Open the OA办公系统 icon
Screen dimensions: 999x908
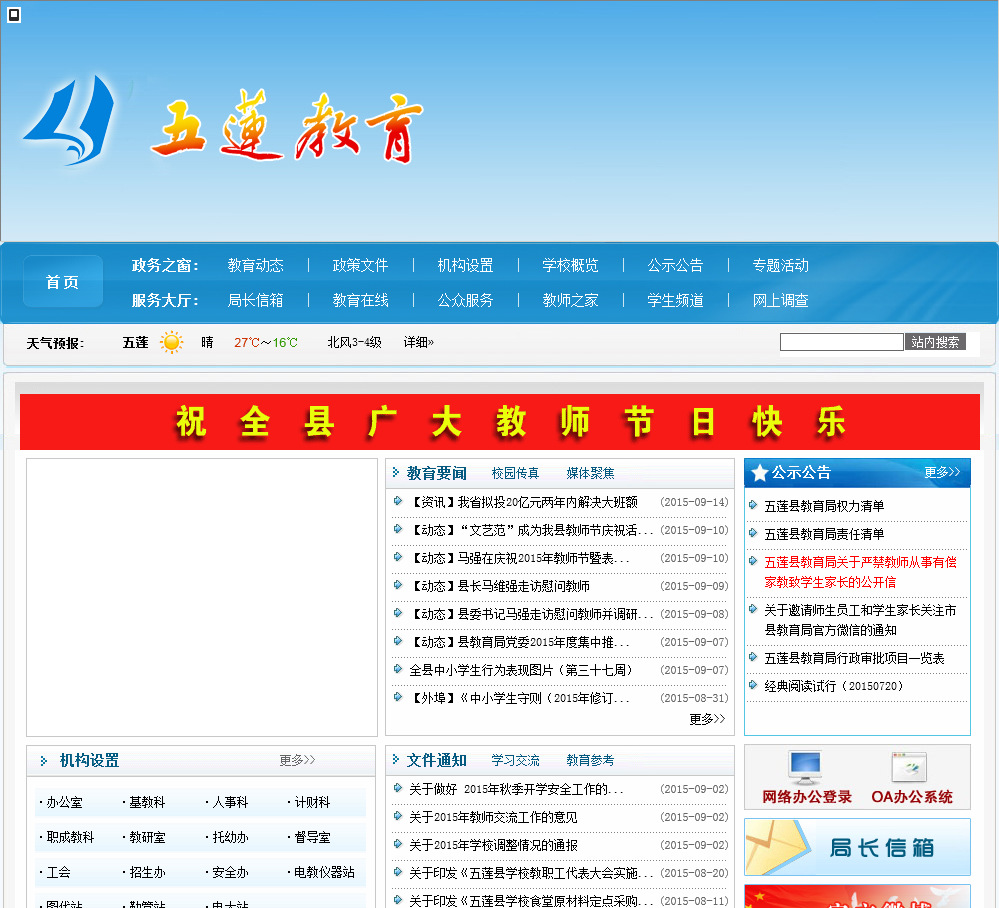click(x=909, y=768)
